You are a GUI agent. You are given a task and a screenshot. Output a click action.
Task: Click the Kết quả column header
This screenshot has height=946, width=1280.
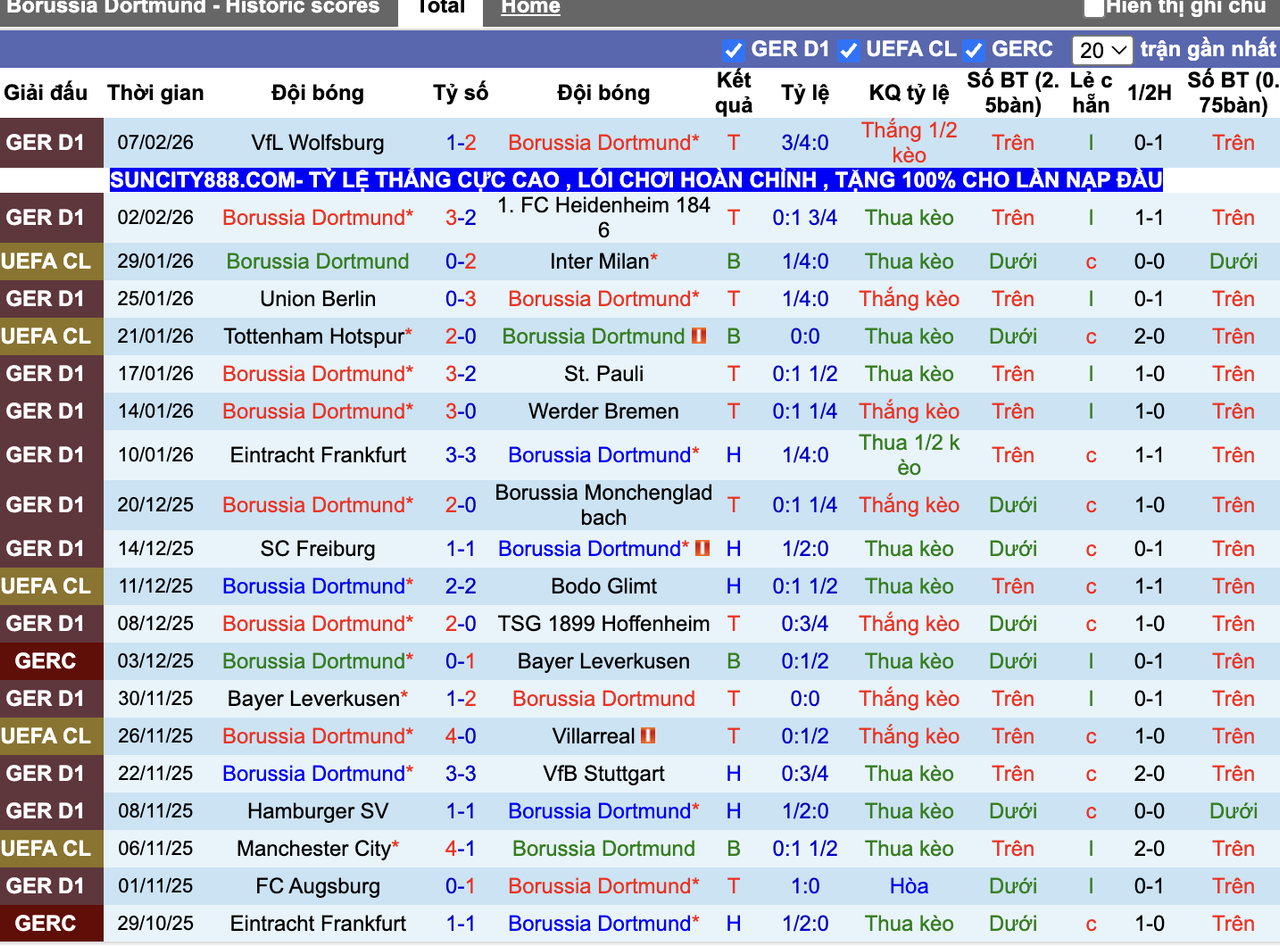pos(734,93)
